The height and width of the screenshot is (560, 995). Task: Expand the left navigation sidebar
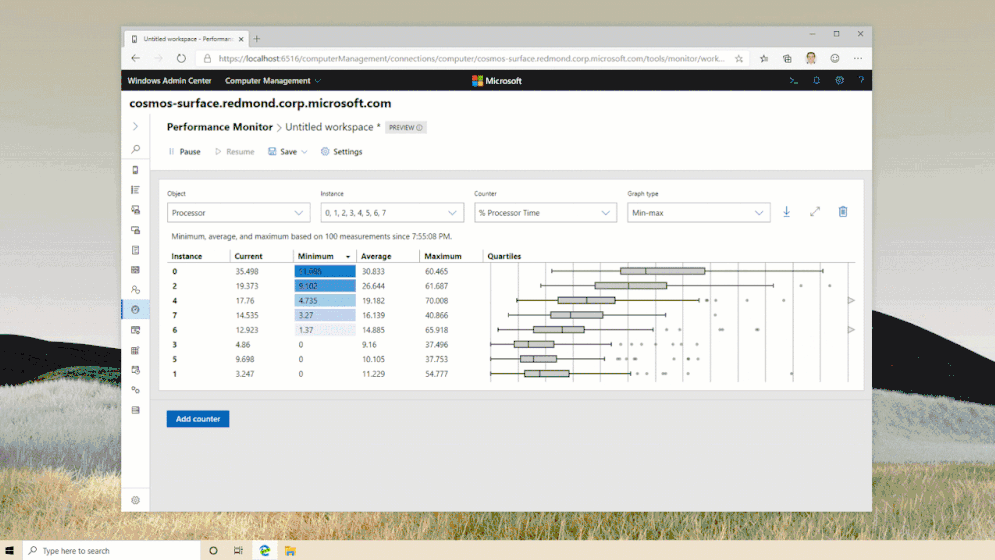tap(135, 127)
